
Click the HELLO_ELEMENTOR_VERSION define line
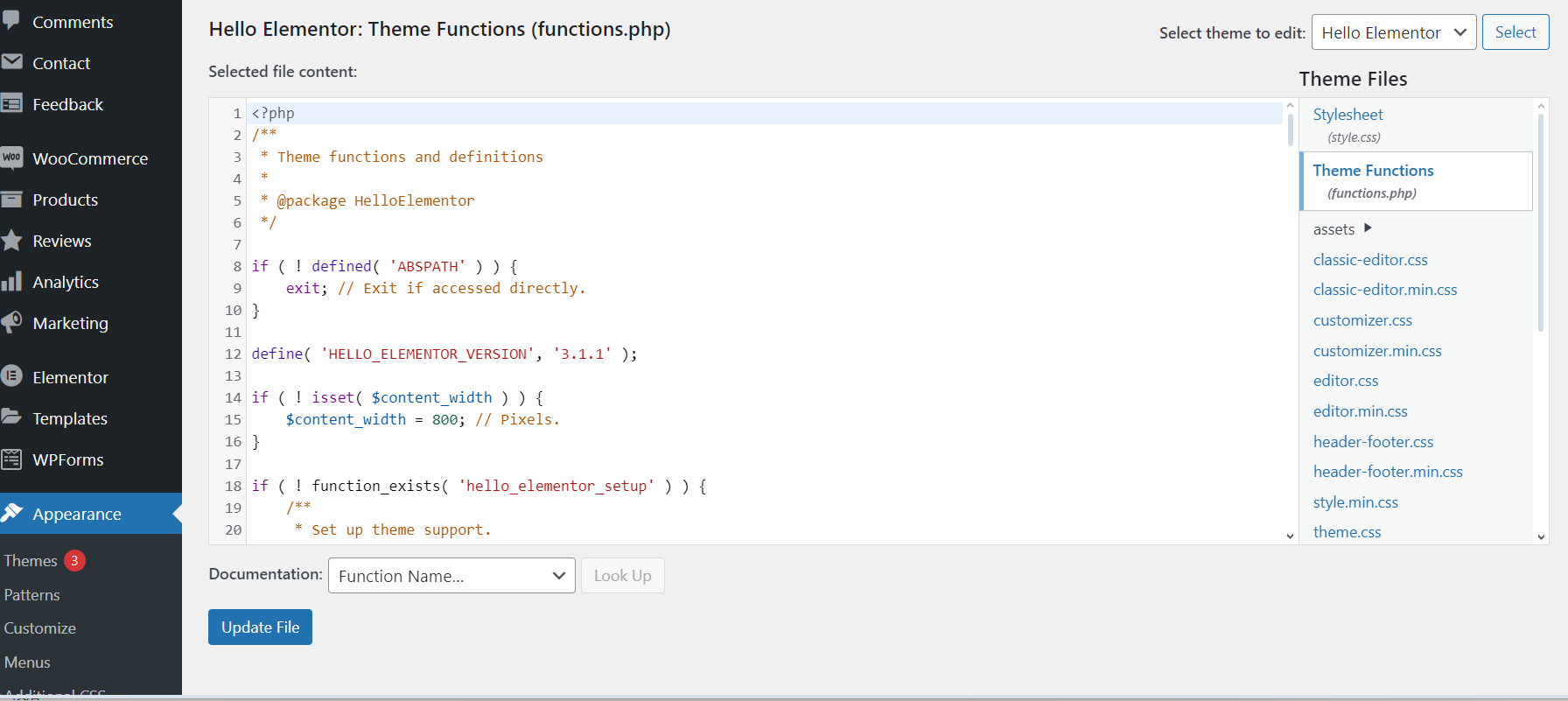click(x=444, y=354)
